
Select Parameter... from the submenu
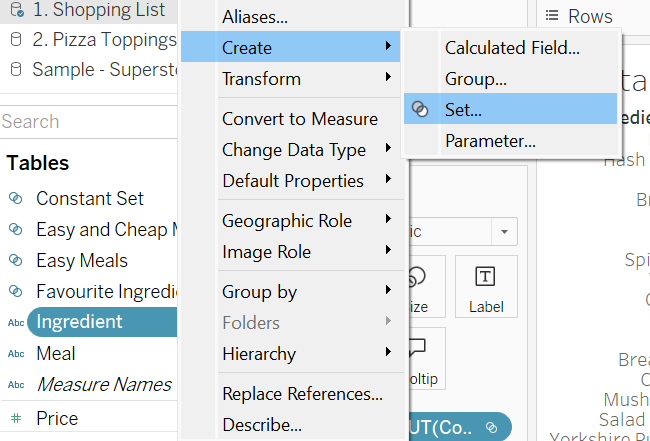click(490, 141)
